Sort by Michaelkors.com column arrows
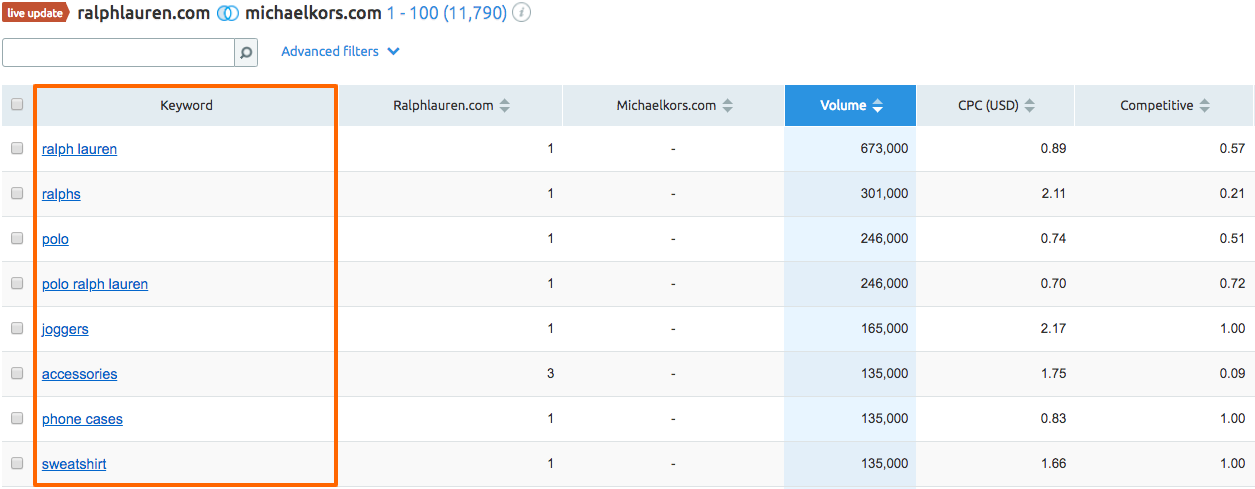The image size is (1255, 489). [728, 106]
